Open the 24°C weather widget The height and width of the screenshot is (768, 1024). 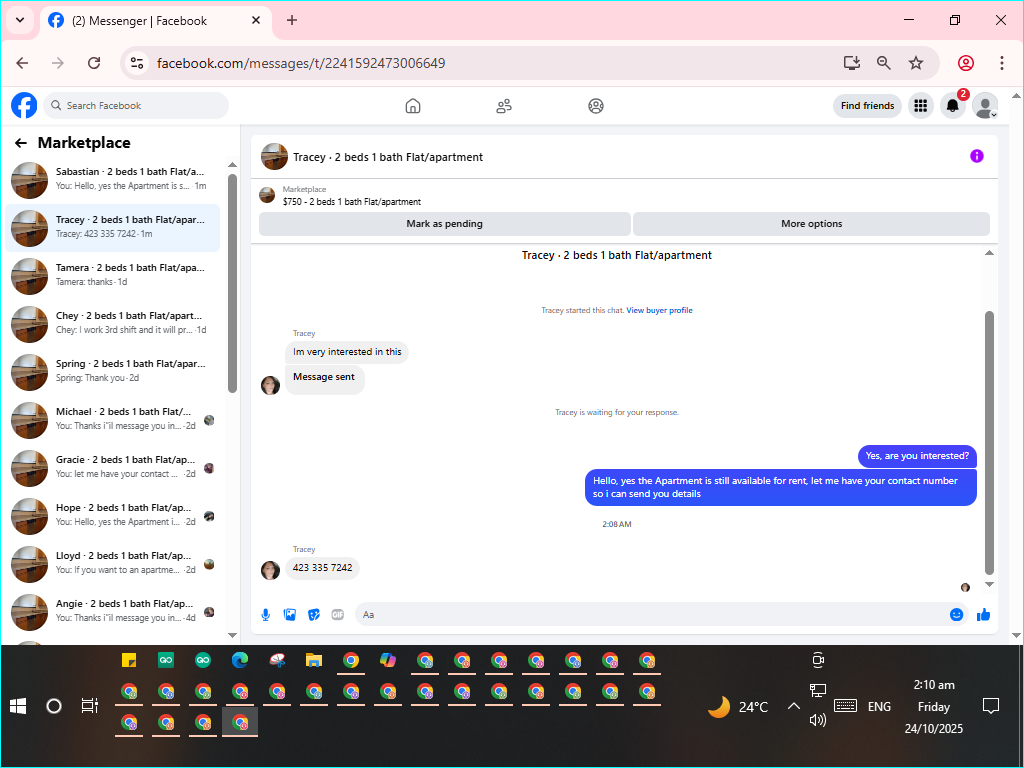point(739,707)
